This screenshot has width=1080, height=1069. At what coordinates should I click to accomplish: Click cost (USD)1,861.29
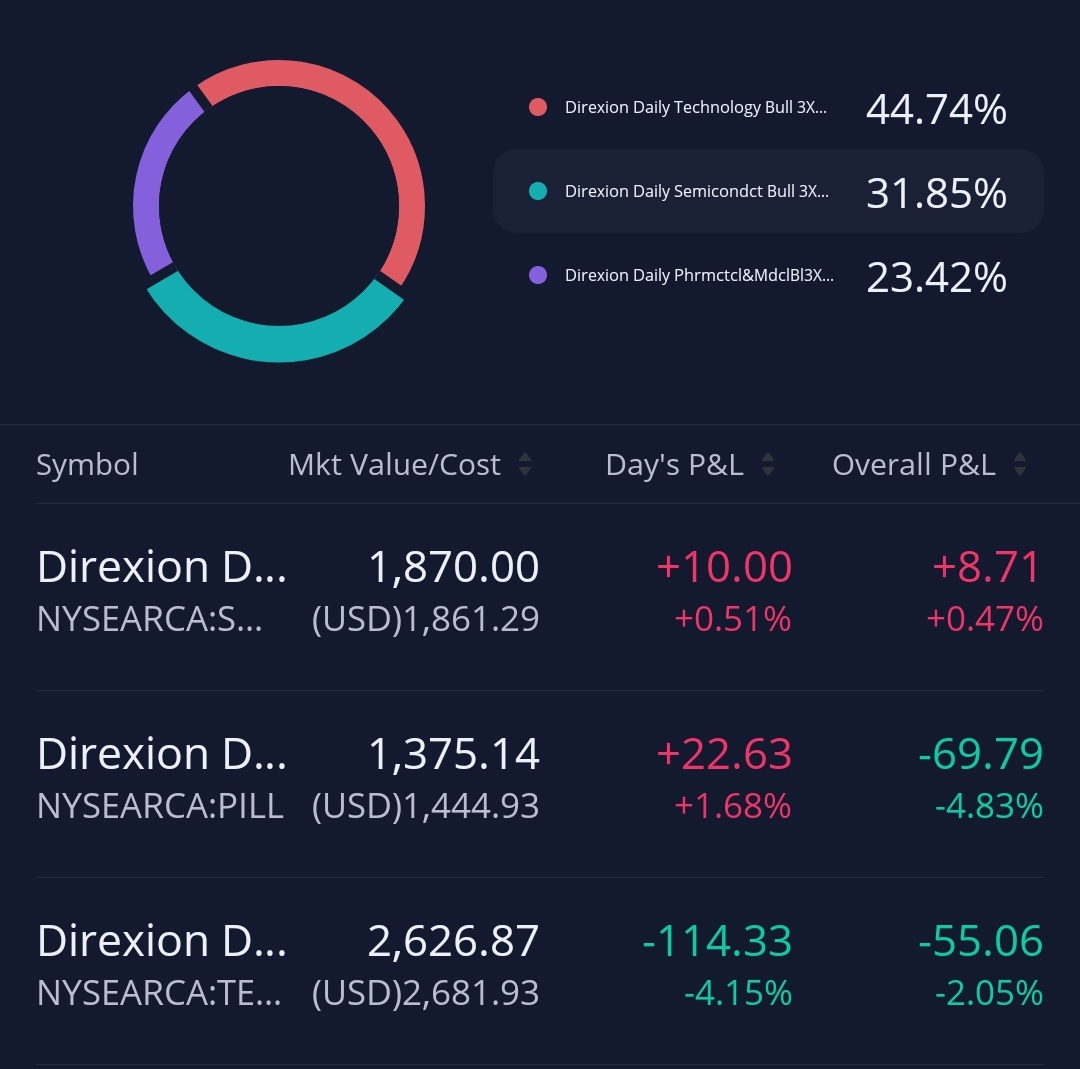(425, 619)
